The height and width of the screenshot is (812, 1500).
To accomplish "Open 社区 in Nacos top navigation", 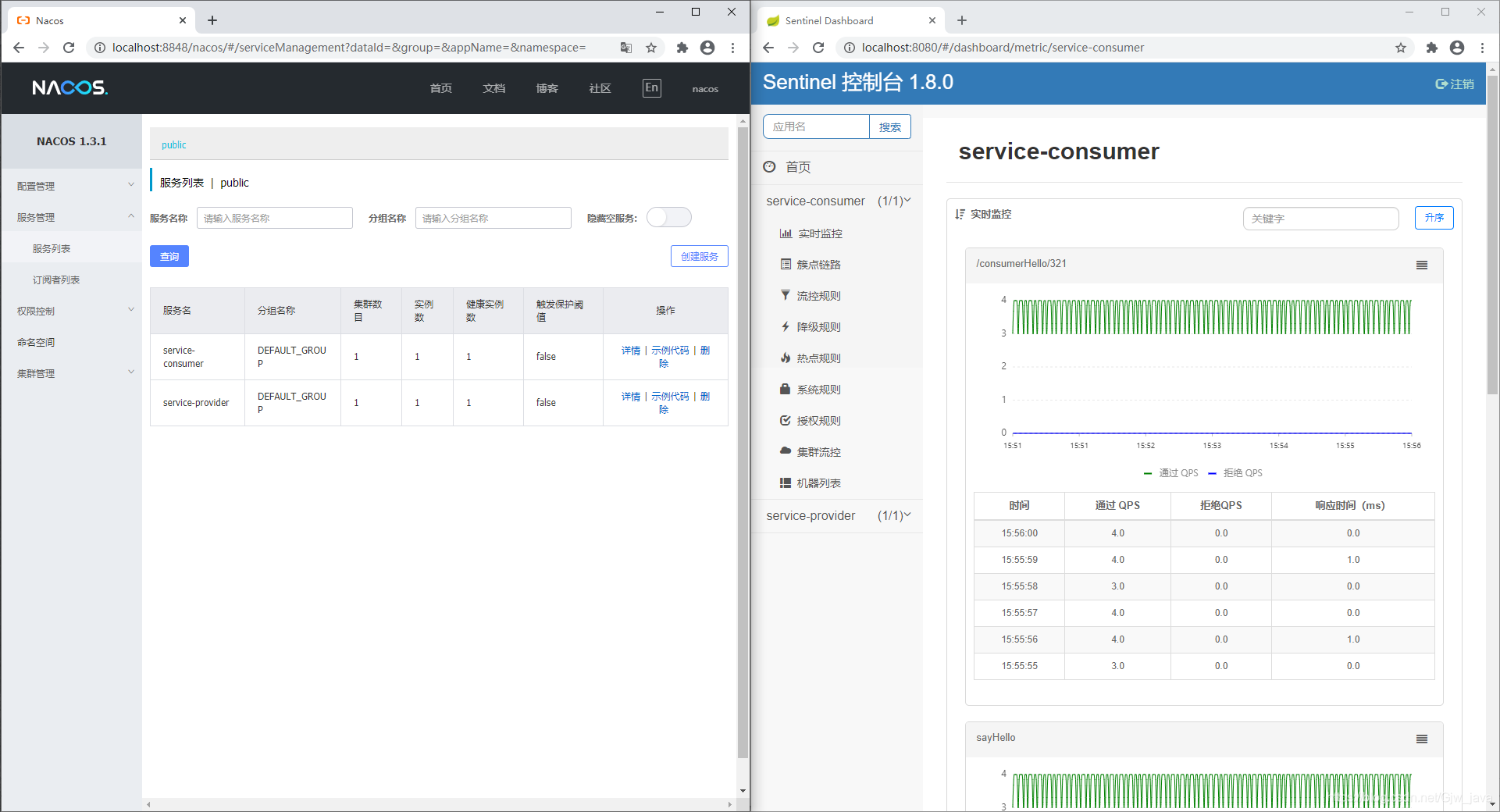I will [600, 88].
